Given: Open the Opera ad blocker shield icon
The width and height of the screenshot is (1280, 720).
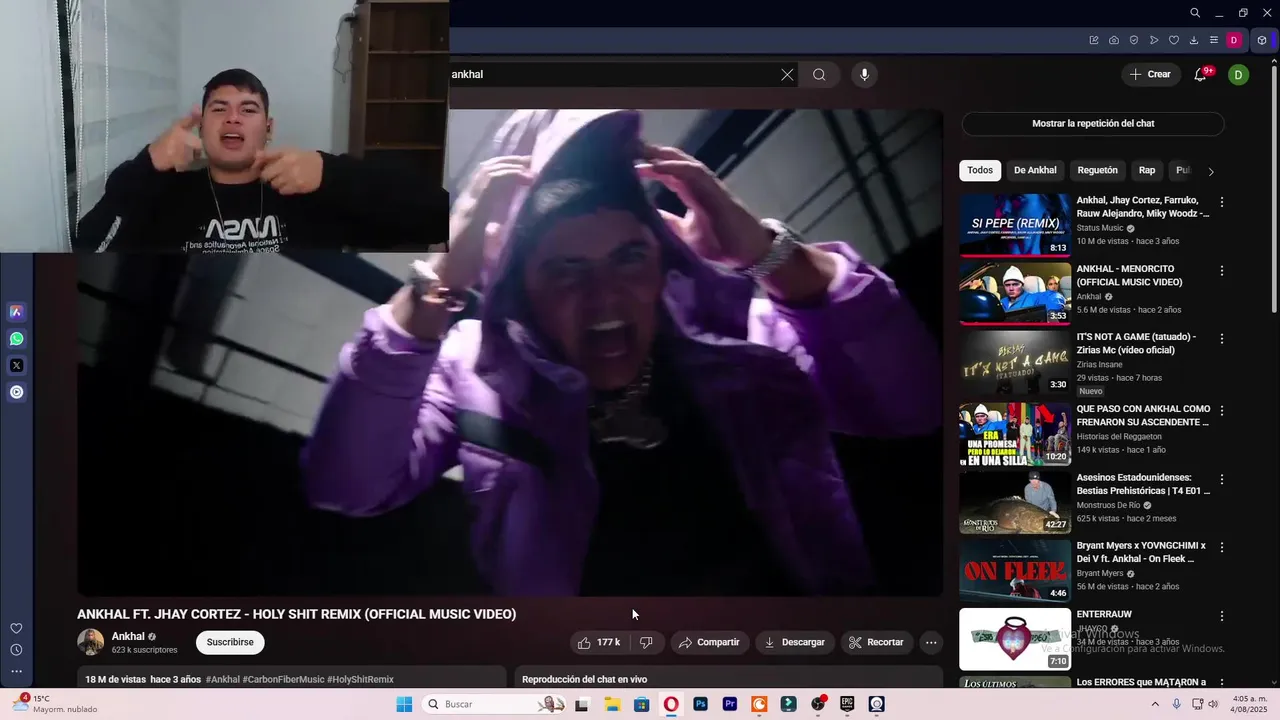Looking at the screenshot, I should [x=1134, y=40].
